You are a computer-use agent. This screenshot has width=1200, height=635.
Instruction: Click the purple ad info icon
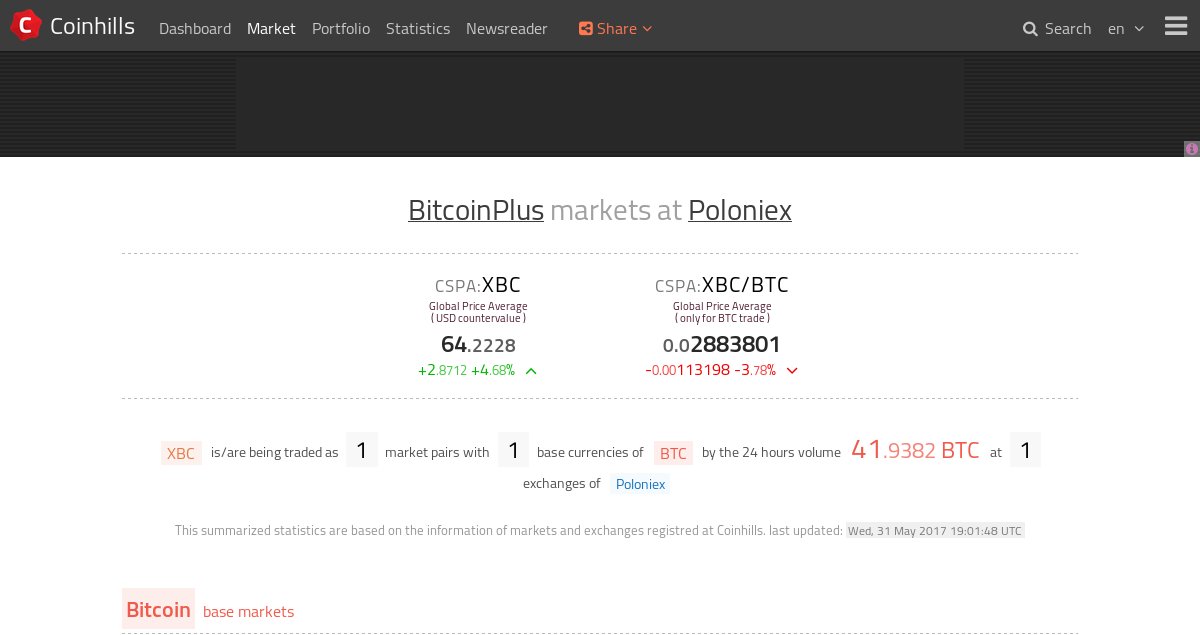click(x=1192, y=149)
